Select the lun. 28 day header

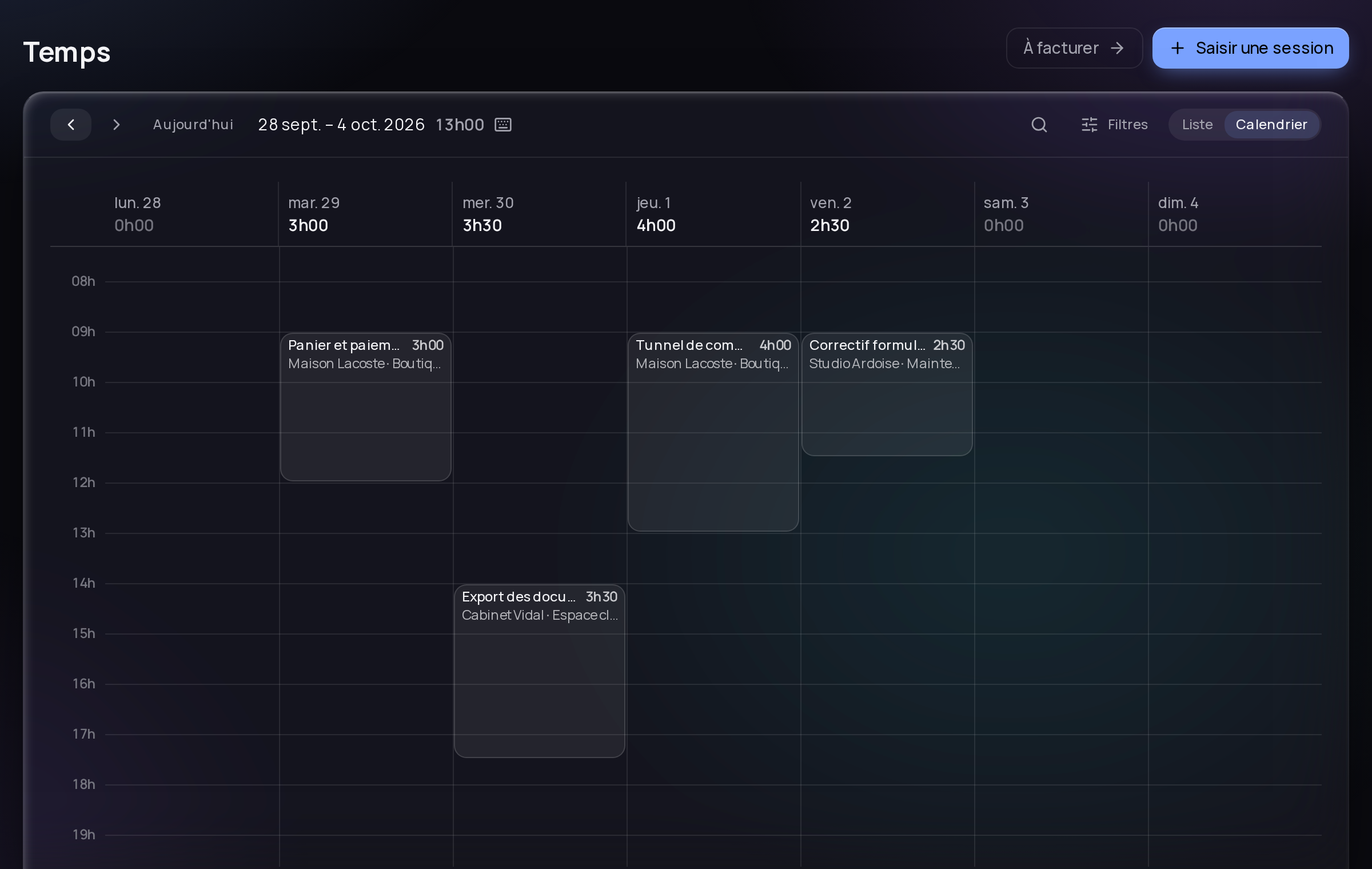(x=192, y=214)
